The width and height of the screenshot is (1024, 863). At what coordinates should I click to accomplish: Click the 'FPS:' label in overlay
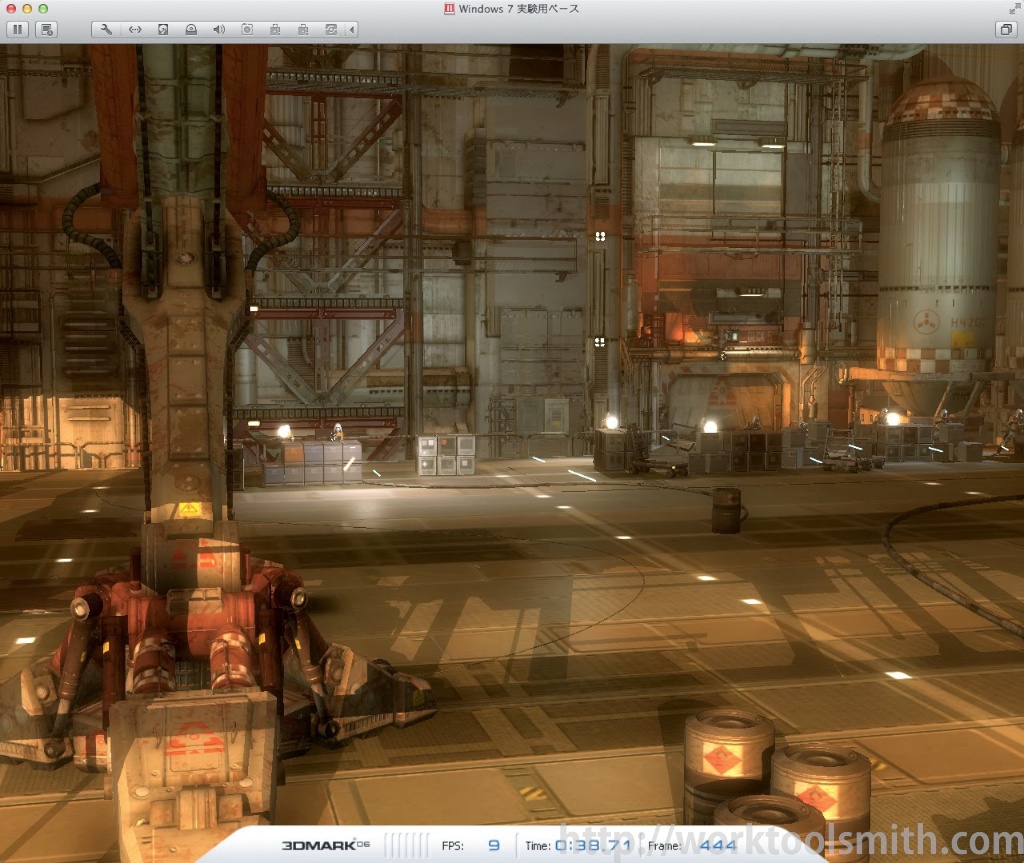click(453, 845)
